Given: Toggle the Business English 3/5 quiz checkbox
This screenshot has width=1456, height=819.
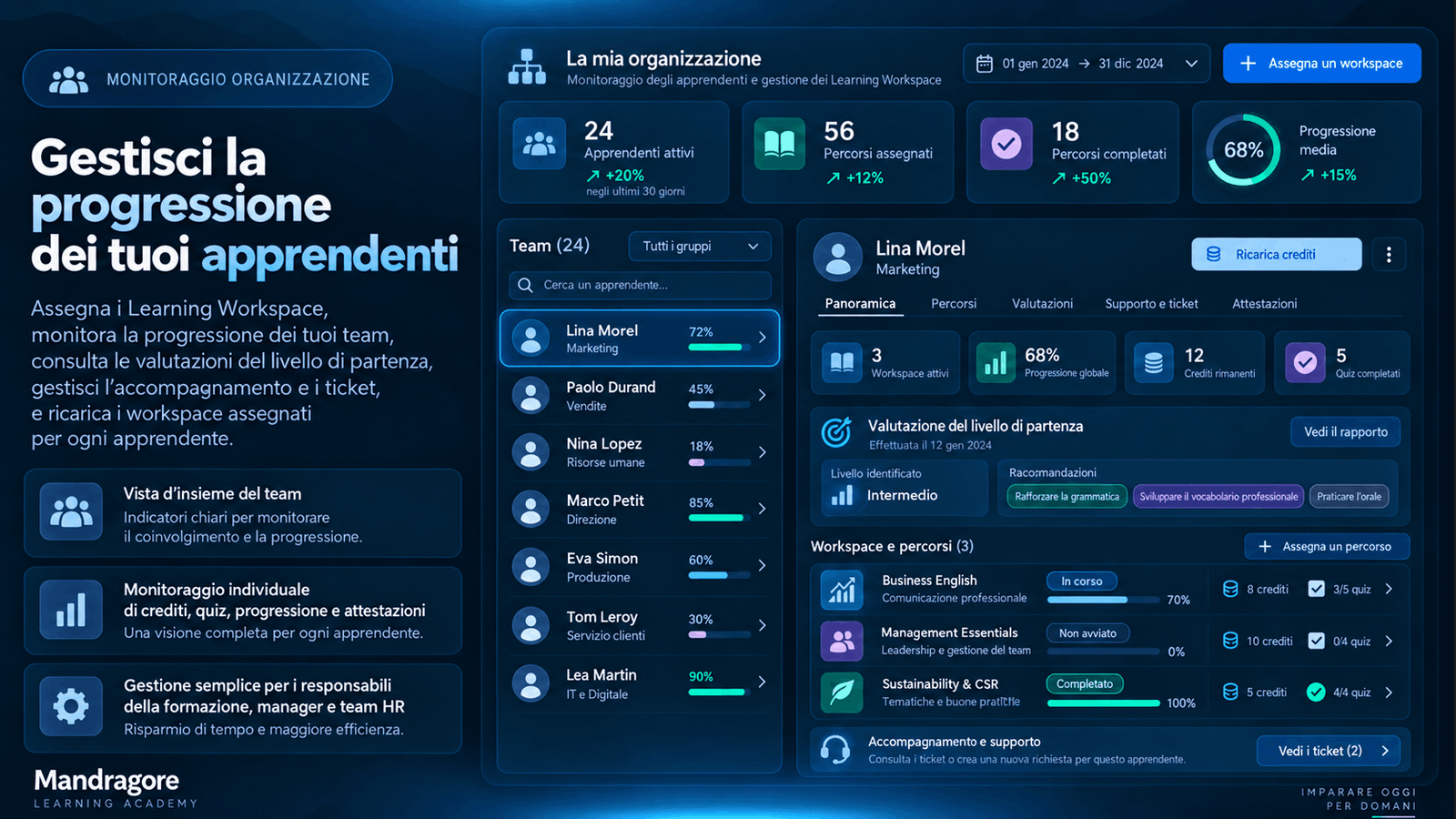Looking at the screenshot, I should [x=1316, y=589].
